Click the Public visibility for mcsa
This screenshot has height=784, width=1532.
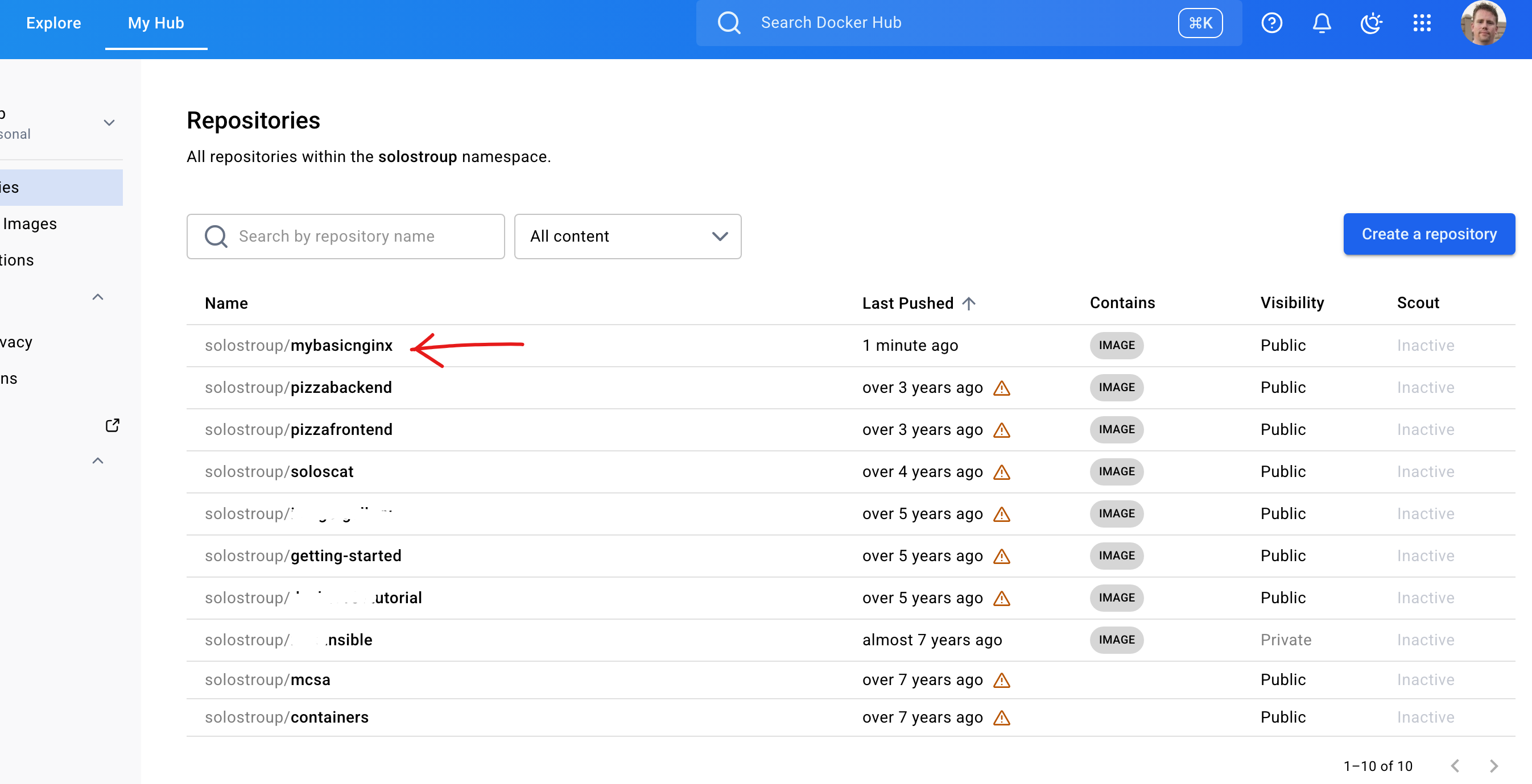[1283, 680]
